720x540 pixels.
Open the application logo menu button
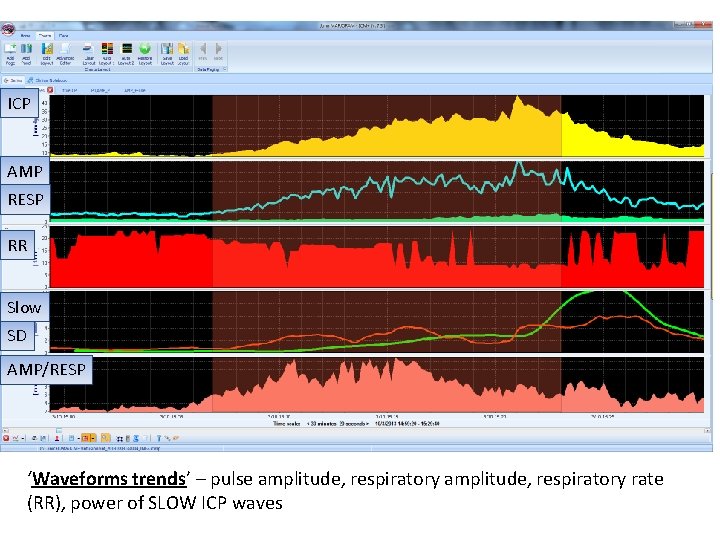[x=7, y=30]
